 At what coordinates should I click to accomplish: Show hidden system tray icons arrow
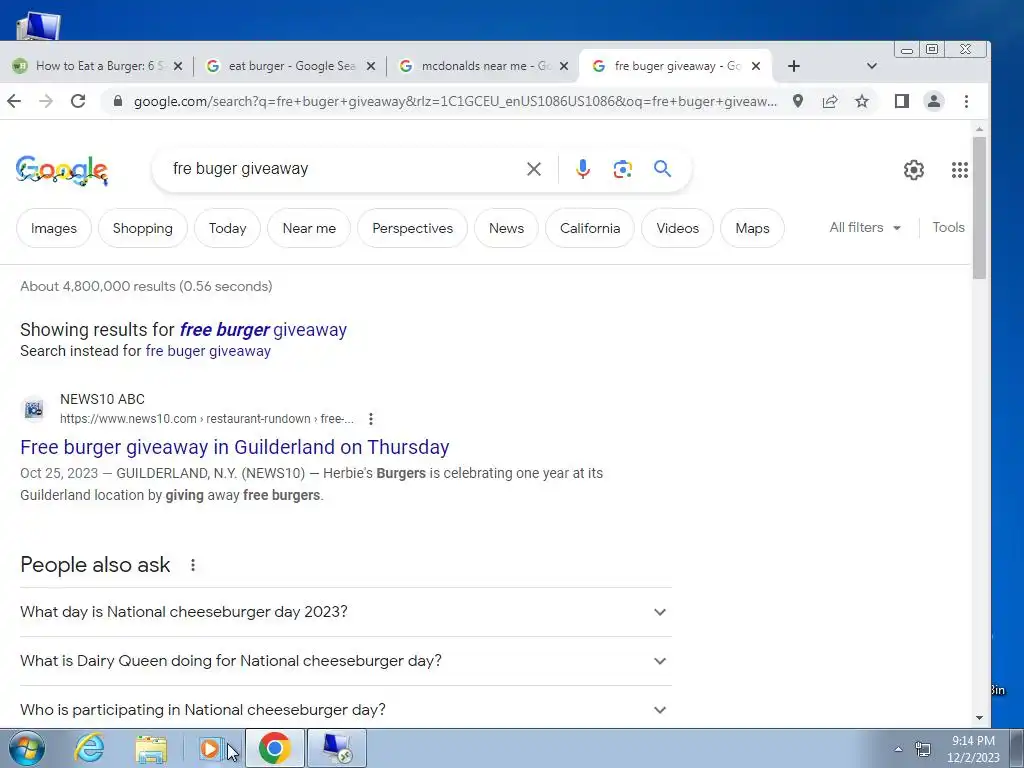(898, 750)
